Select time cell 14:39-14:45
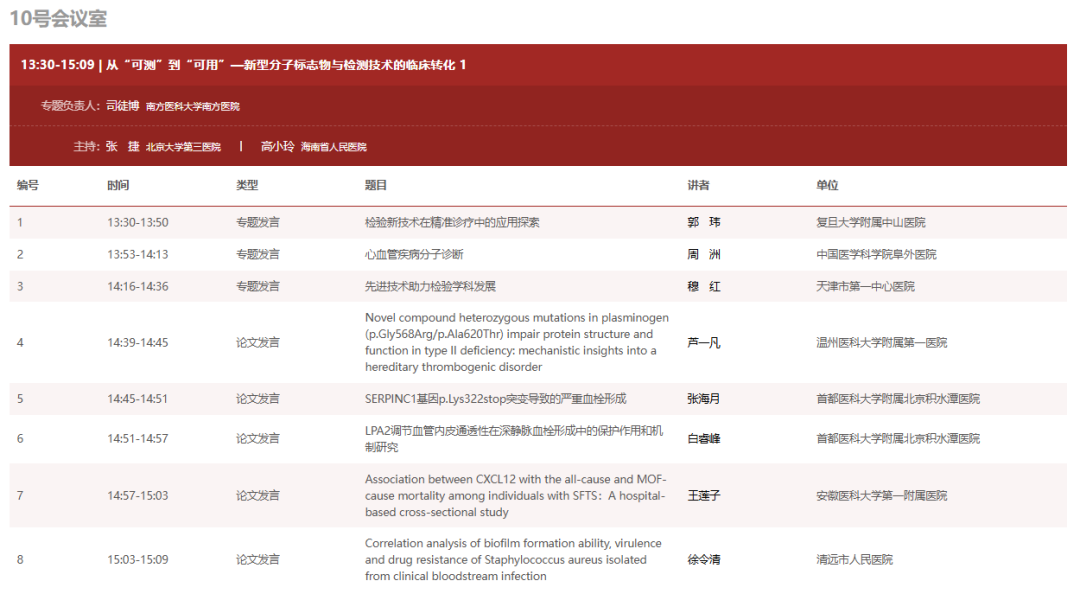Image resolution: width=1080 pixels, height=600 pixels. click(x=138, y=342)
